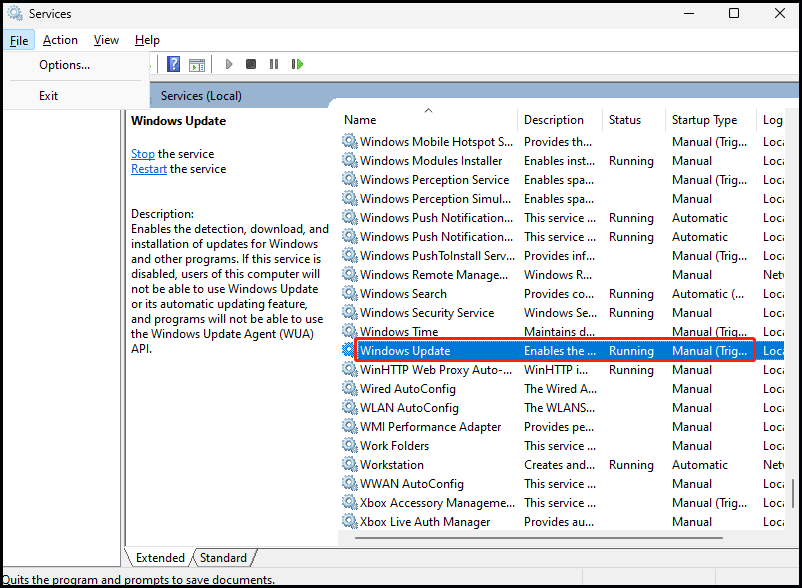Click gear icon next to Xbox Accessory Management
The height and width of the screenshot is (588, 802).
point(350,502)
